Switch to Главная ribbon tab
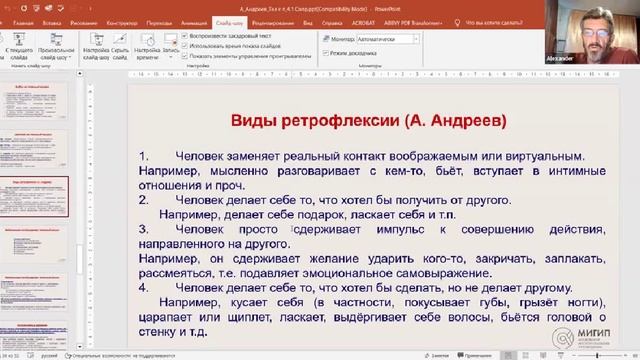 23,23
